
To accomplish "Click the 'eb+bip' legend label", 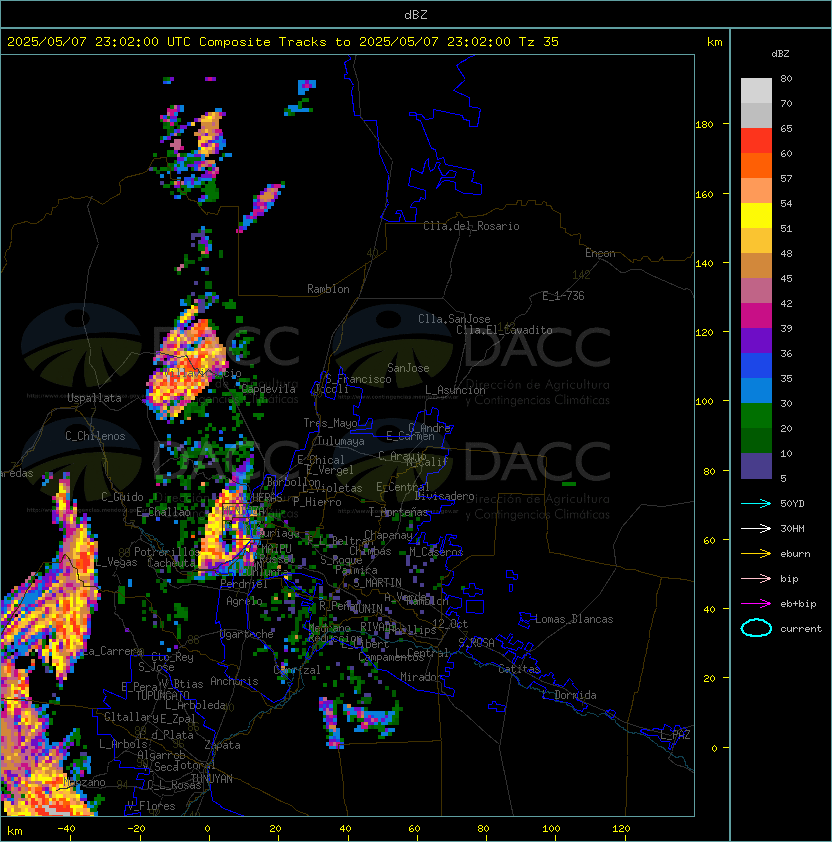I will pos(798,604).
